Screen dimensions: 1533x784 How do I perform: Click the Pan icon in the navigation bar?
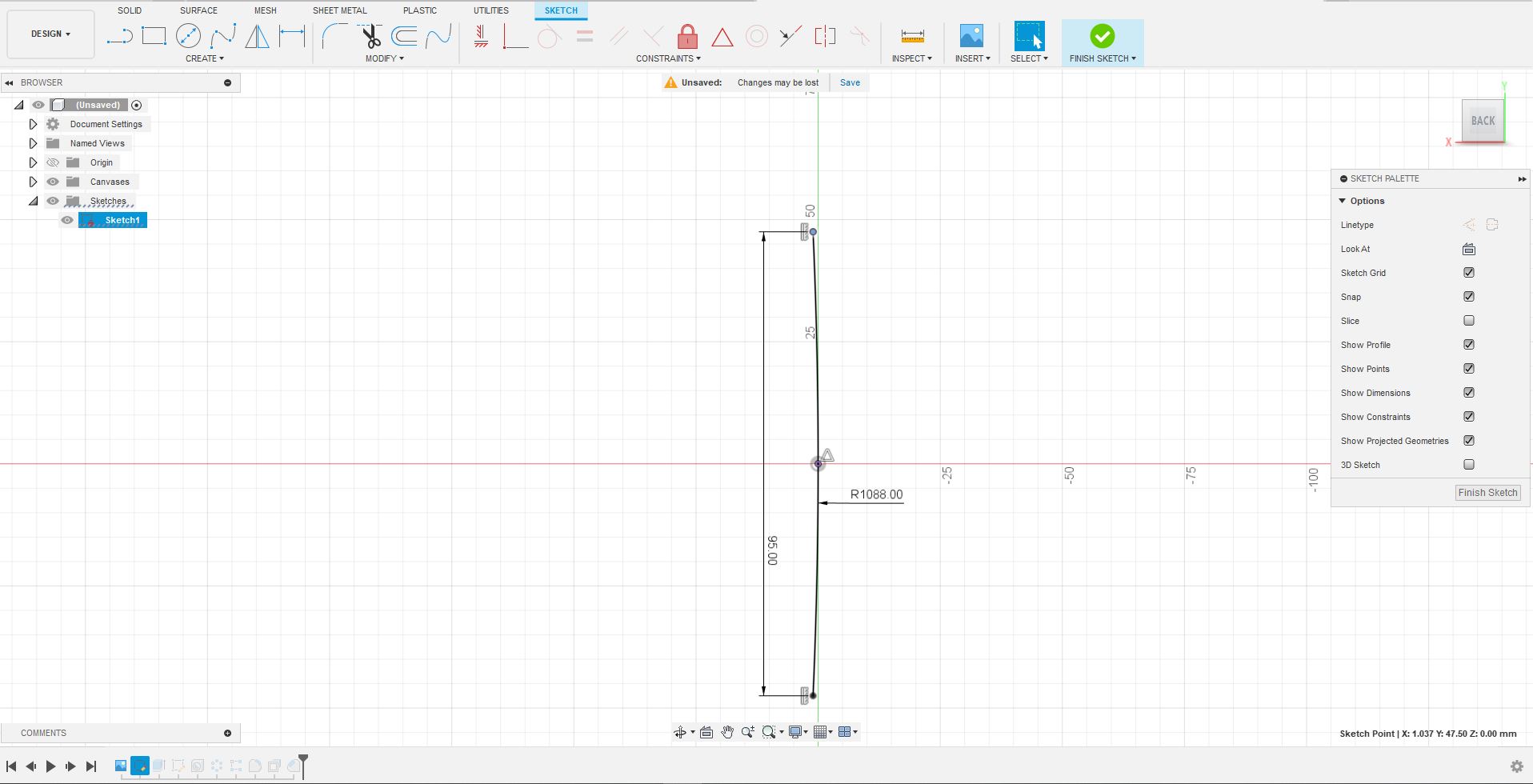(x=726, y=730)
